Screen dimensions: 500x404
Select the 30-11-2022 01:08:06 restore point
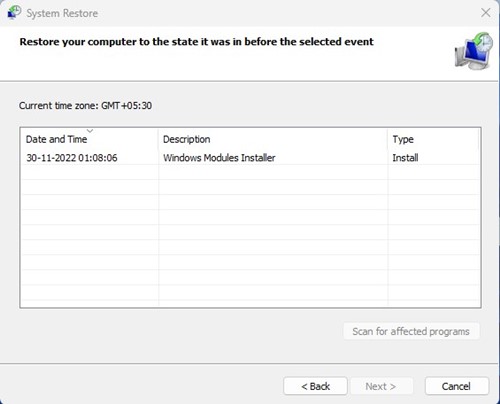click(250, 157)
